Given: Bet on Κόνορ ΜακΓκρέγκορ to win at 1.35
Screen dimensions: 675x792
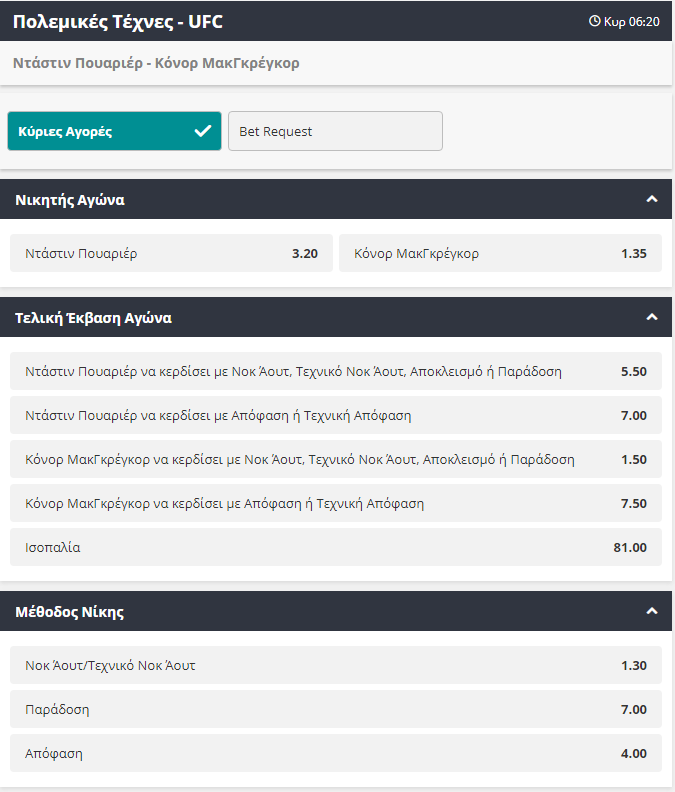Looking at the screenshot, I should point(500,253).
